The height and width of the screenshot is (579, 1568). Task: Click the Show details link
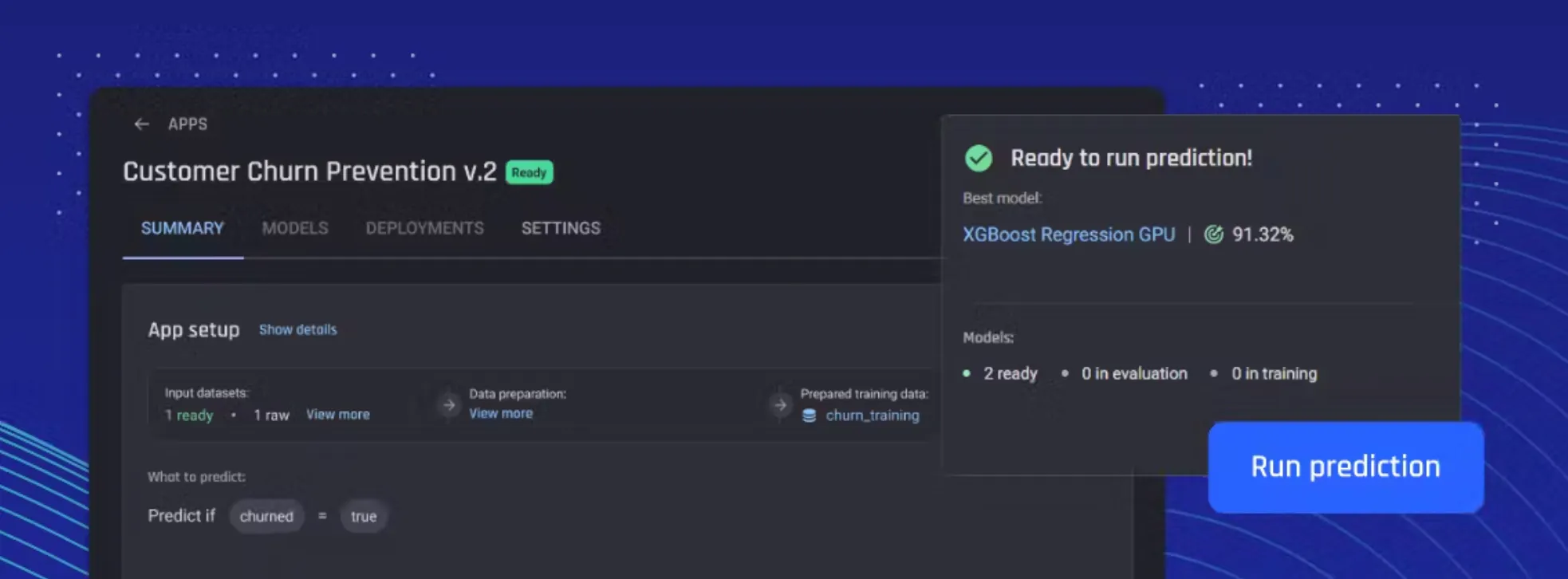(x=297, y=329)
